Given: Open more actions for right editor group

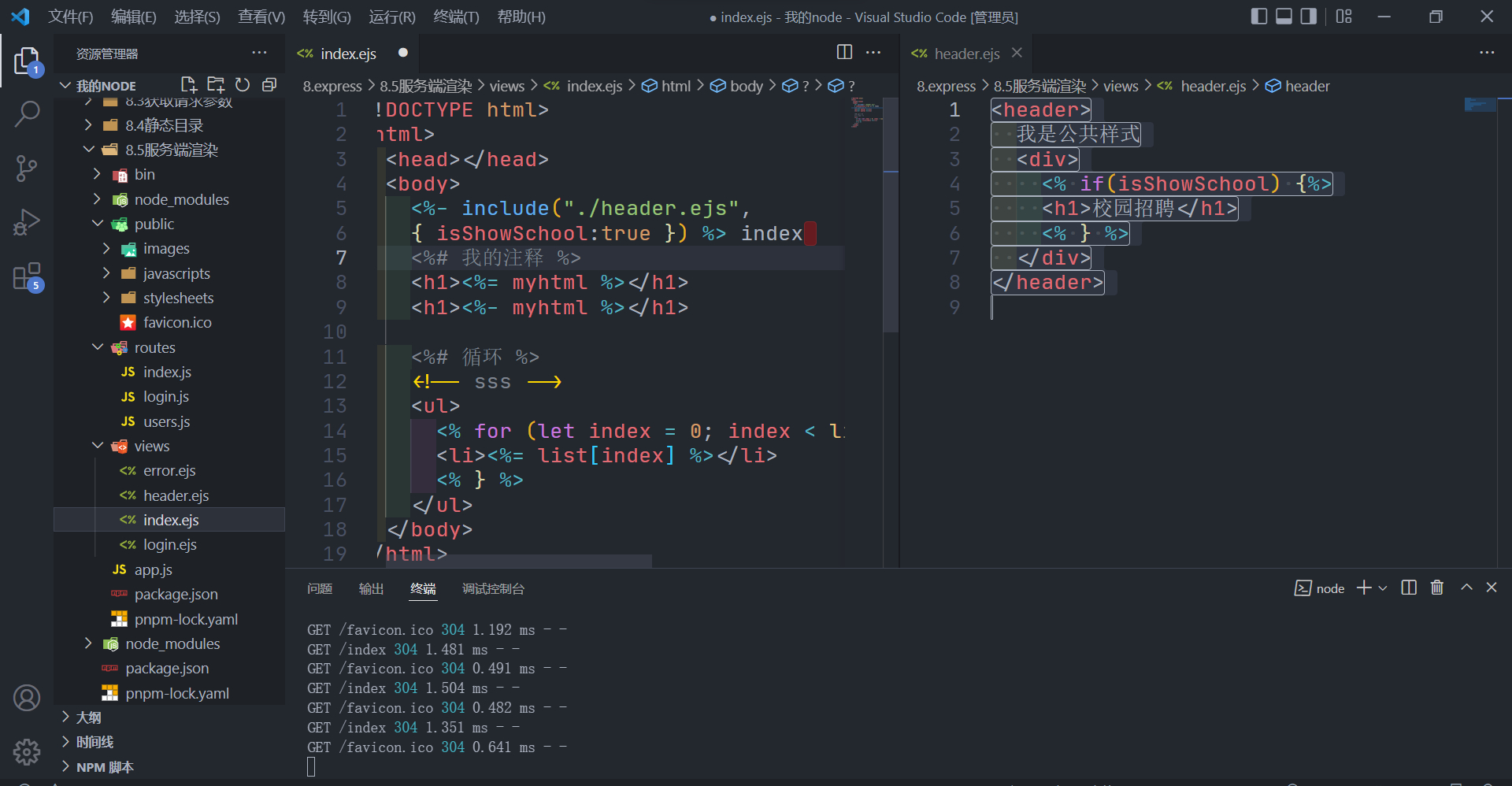Looking at the screenshot, I should pyautogui.click(x=1487, y=52).
